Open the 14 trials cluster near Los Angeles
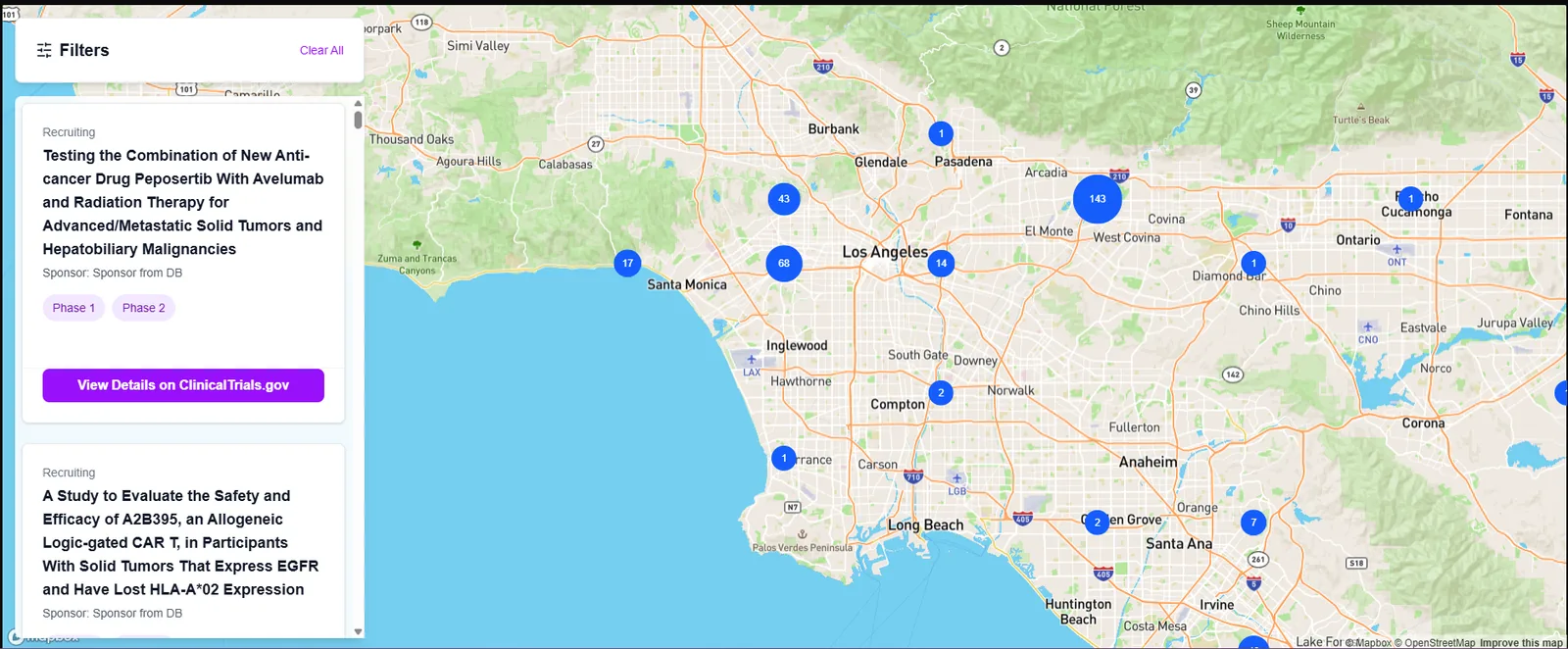 coord(941,263)
